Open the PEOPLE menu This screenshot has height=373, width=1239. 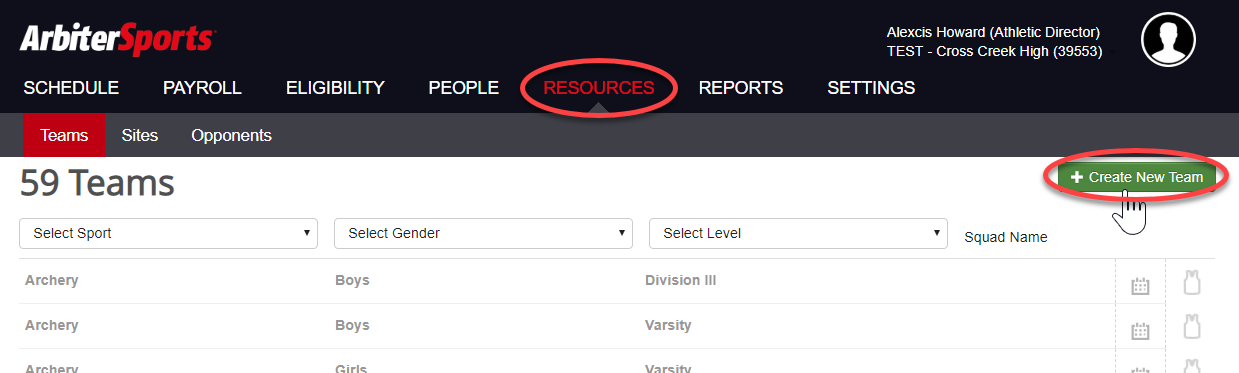(463, 88)
